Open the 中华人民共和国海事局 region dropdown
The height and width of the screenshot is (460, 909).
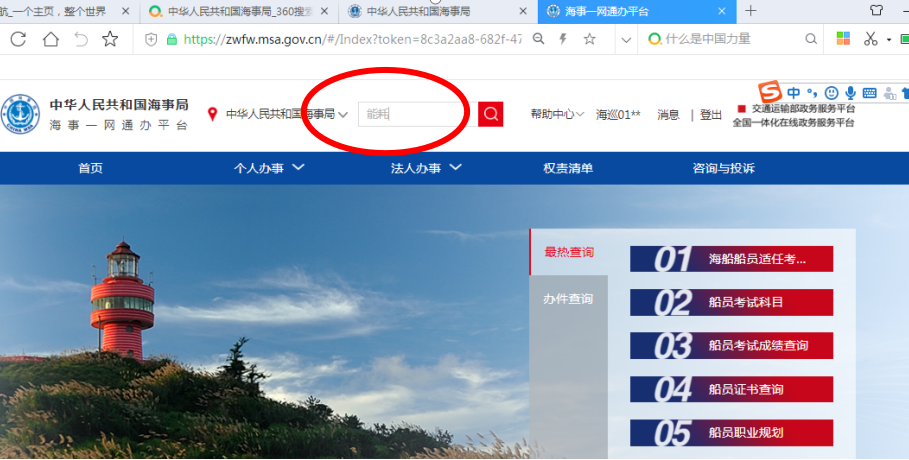point(286,114)
